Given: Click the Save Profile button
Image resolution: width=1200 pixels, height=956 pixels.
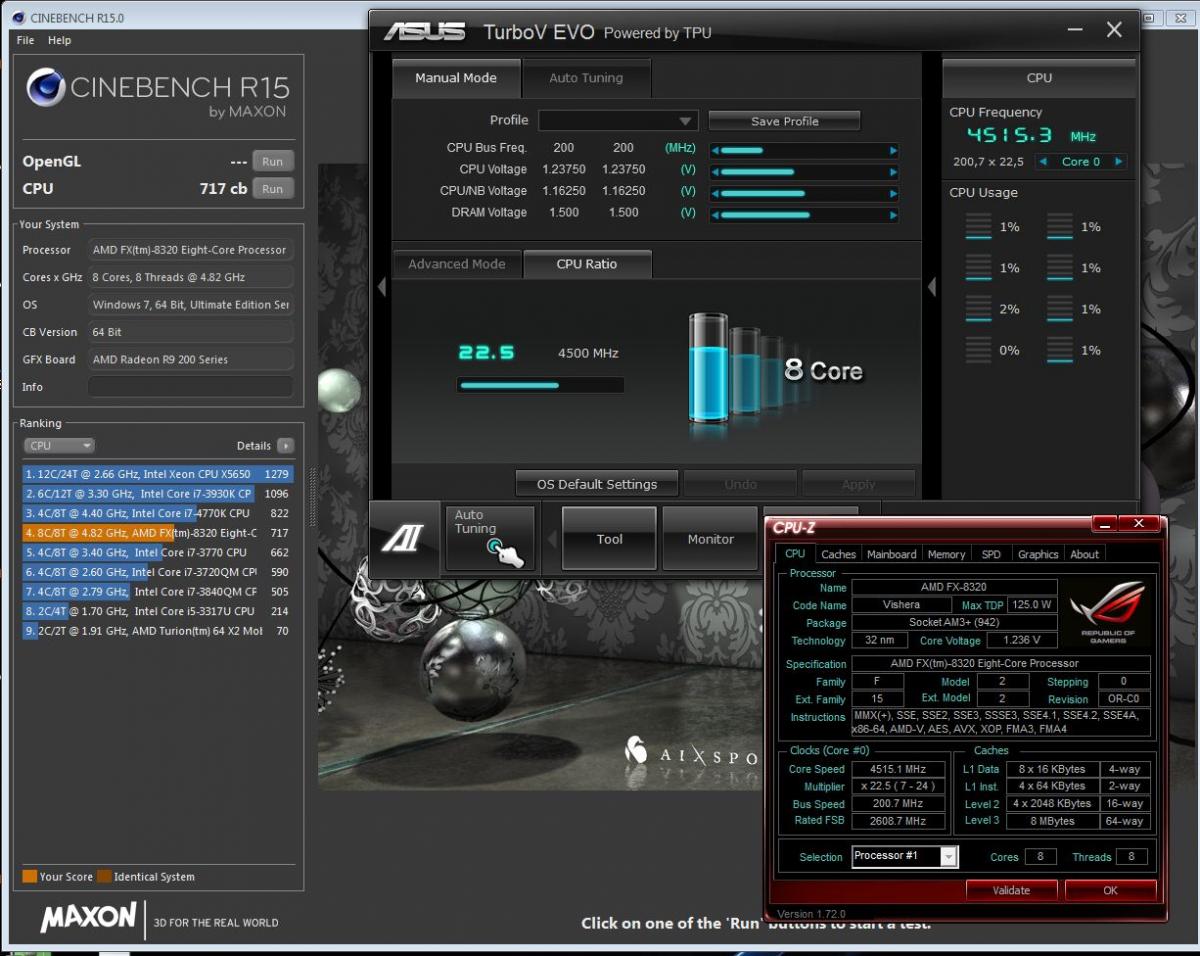Looking at the screenshot, I should pos(785,121).
